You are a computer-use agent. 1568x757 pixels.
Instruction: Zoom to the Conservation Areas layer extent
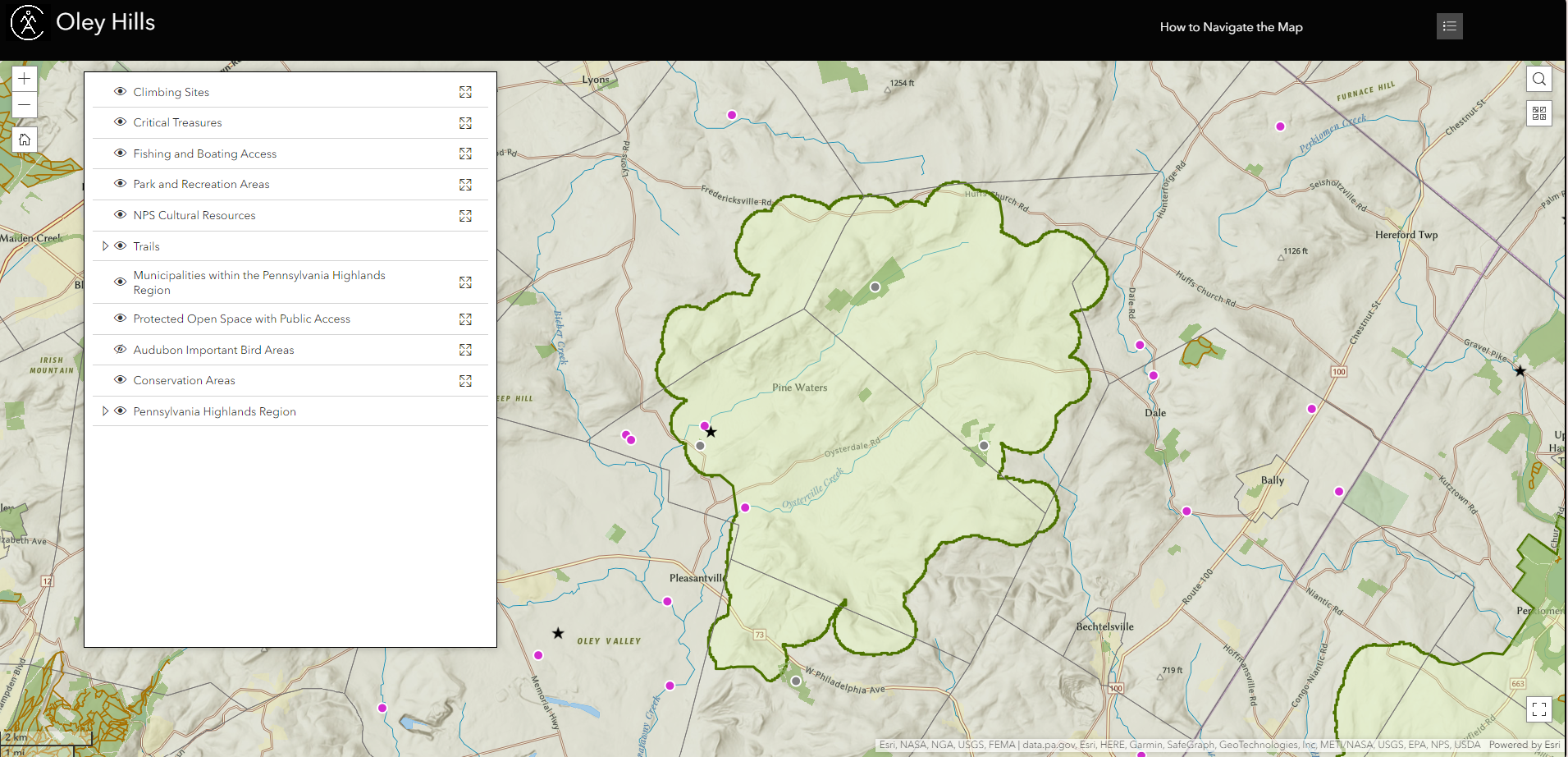(x=465, y=380)
